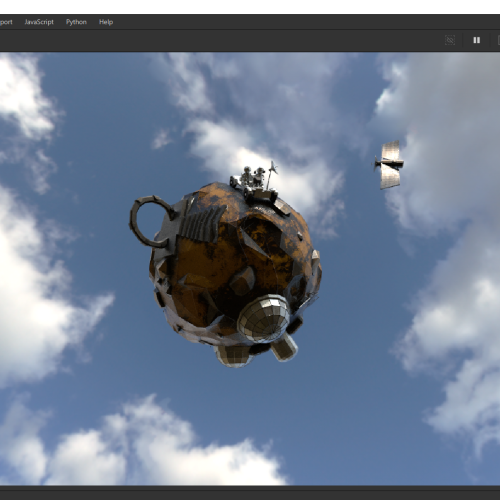Toggle the crossed-out region selection icon

tap(450, 40)
